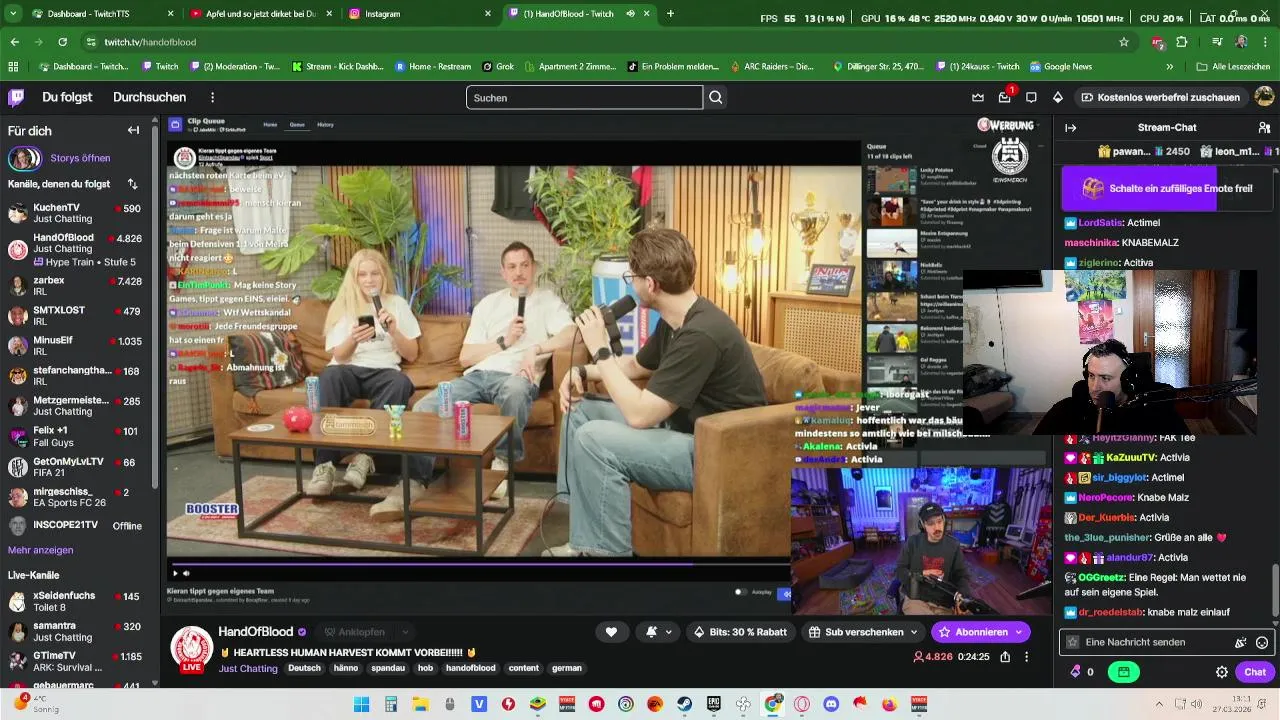
Task: Open Prime loot crown icon
Action: (978, 97)
